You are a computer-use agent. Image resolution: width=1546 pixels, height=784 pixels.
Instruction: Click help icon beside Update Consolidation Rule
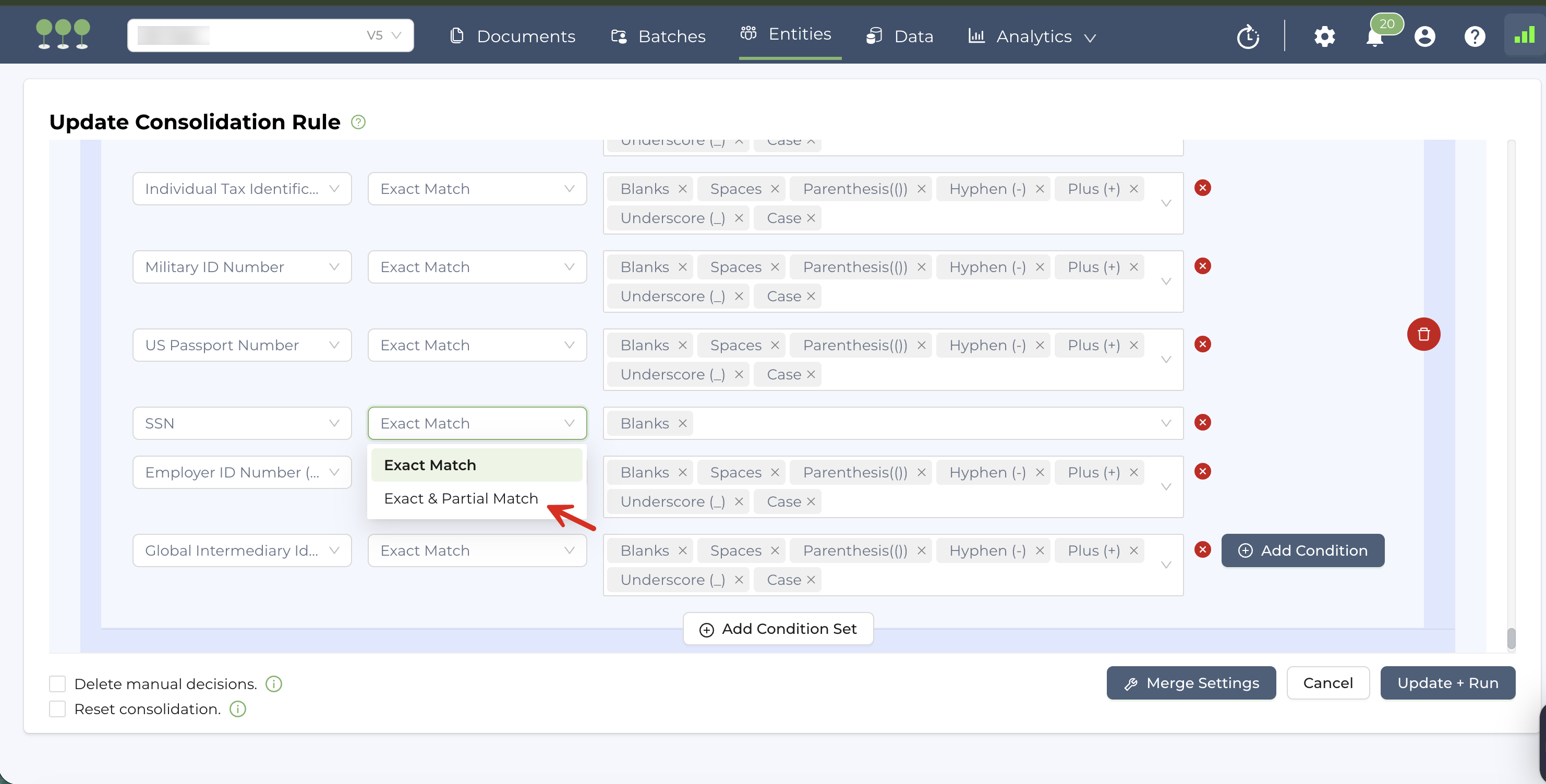coord(358,123)
